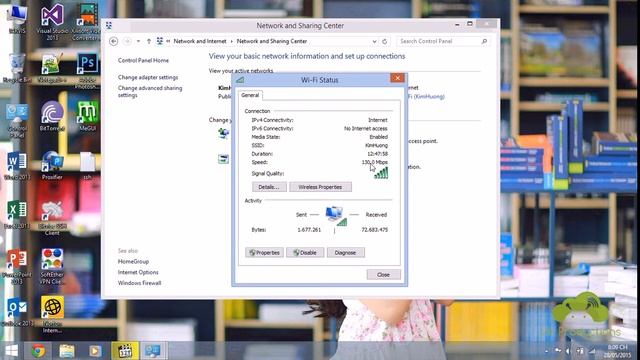Go up one level in Control Panel
This screenshot has height=360, width=640.
click(149, 41)
